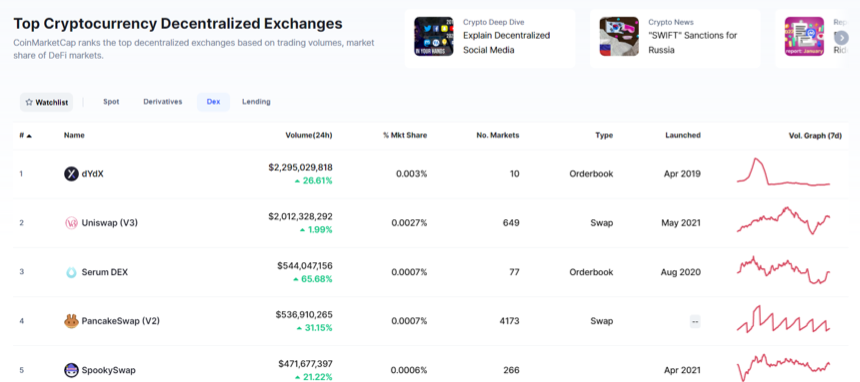Viewport: 860px width, 382px height.
Task: Click the Serum DEX droplet icon
Action: click(71, 272)
